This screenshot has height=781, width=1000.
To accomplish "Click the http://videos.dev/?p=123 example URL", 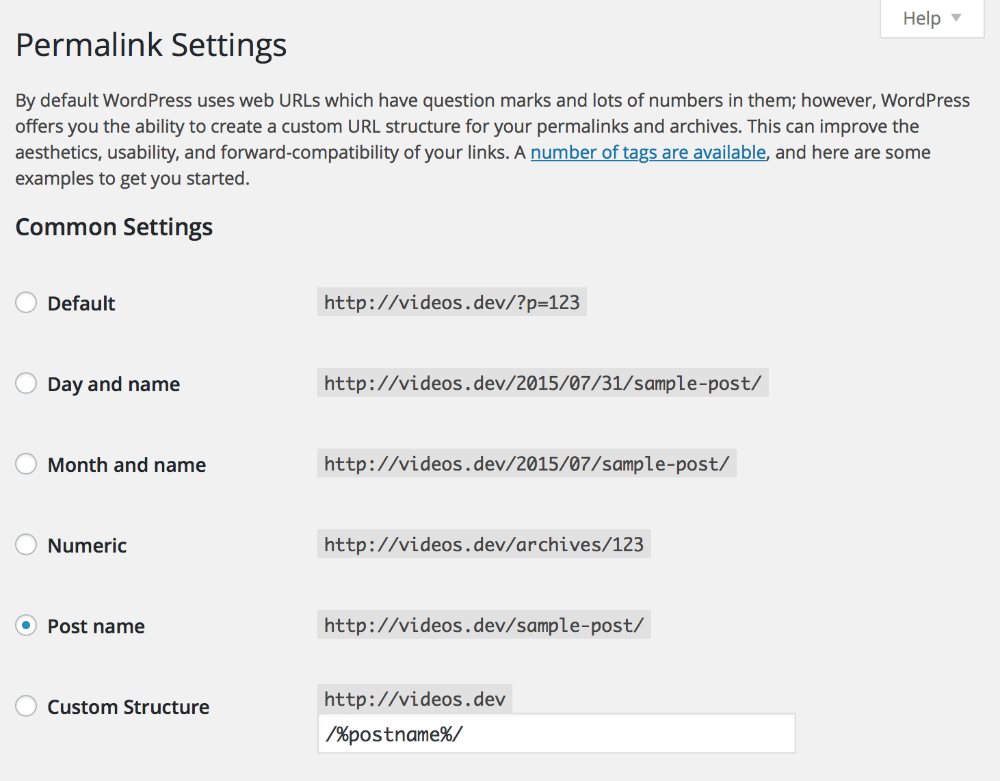I will pos(451,303).
